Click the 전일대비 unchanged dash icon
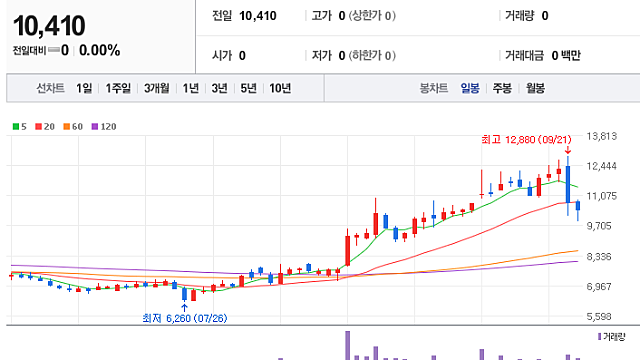The image size is (640, 360). pos(53,51)
